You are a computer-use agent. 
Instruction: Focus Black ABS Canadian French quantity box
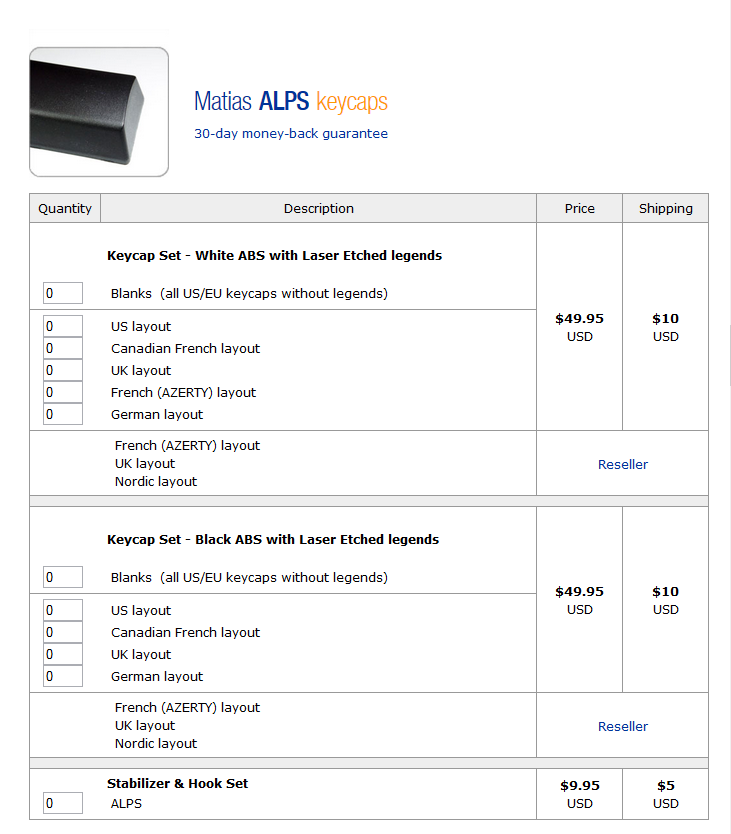pyautogui.click(x=63, y=632)
